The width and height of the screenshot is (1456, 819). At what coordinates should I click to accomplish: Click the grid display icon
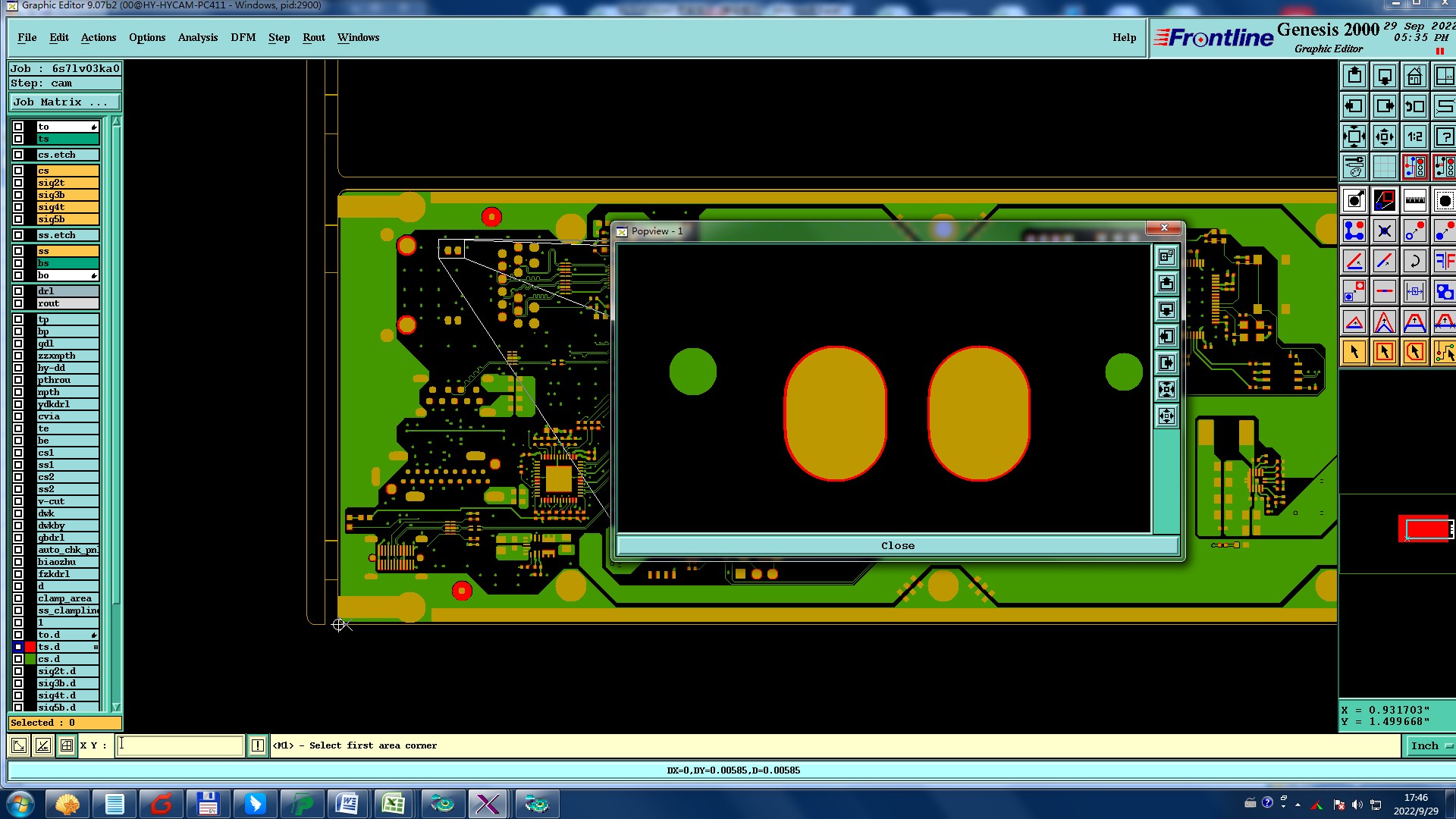point(1384,167)
